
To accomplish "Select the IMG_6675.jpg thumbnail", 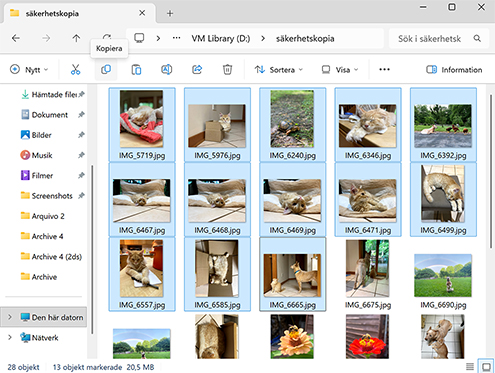I will (x=368, y=274).
